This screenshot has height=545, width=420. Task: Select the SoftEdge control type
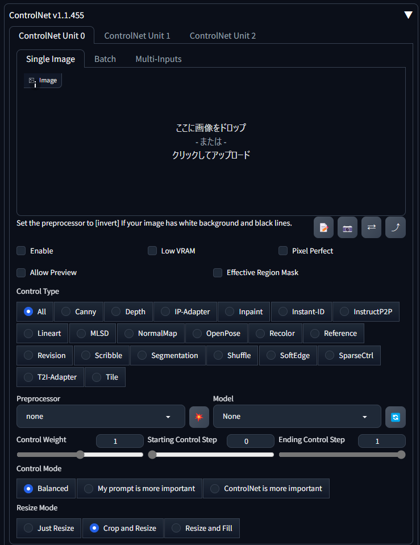[x=288, y=355]
